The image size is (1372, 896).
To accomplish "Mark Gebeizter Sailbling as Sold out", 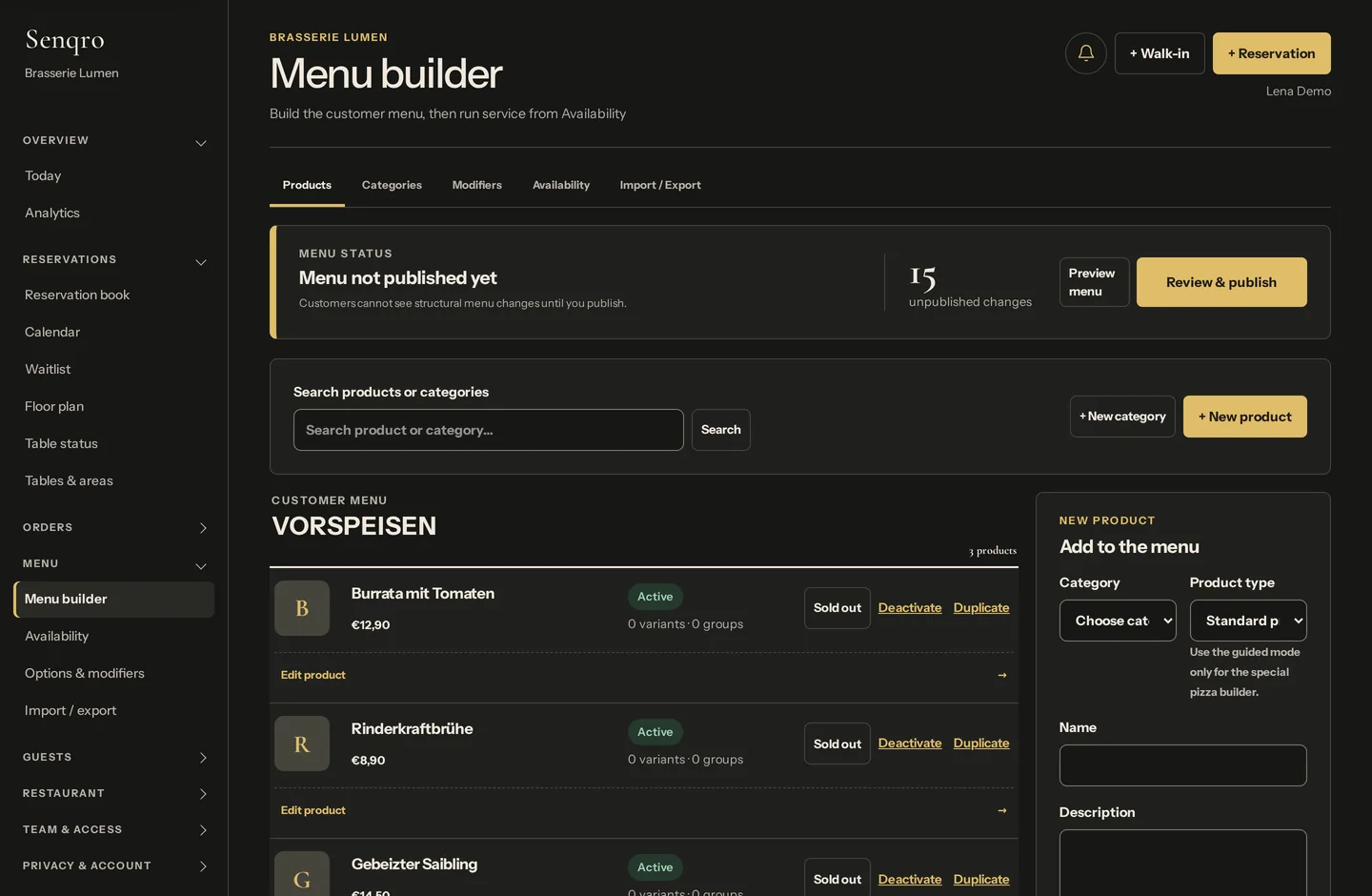I will pyautogui.click(x=837, y=878).
